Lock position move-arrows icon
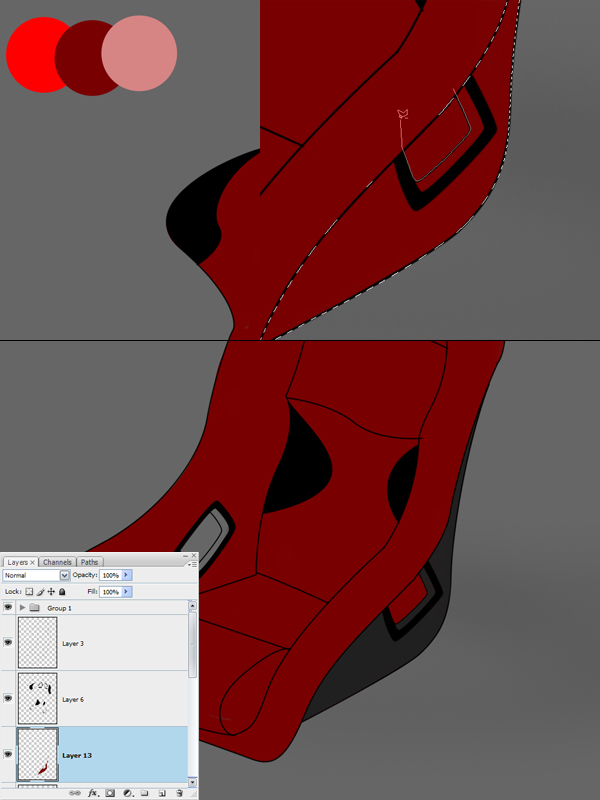600x800 pixels. 51,592
